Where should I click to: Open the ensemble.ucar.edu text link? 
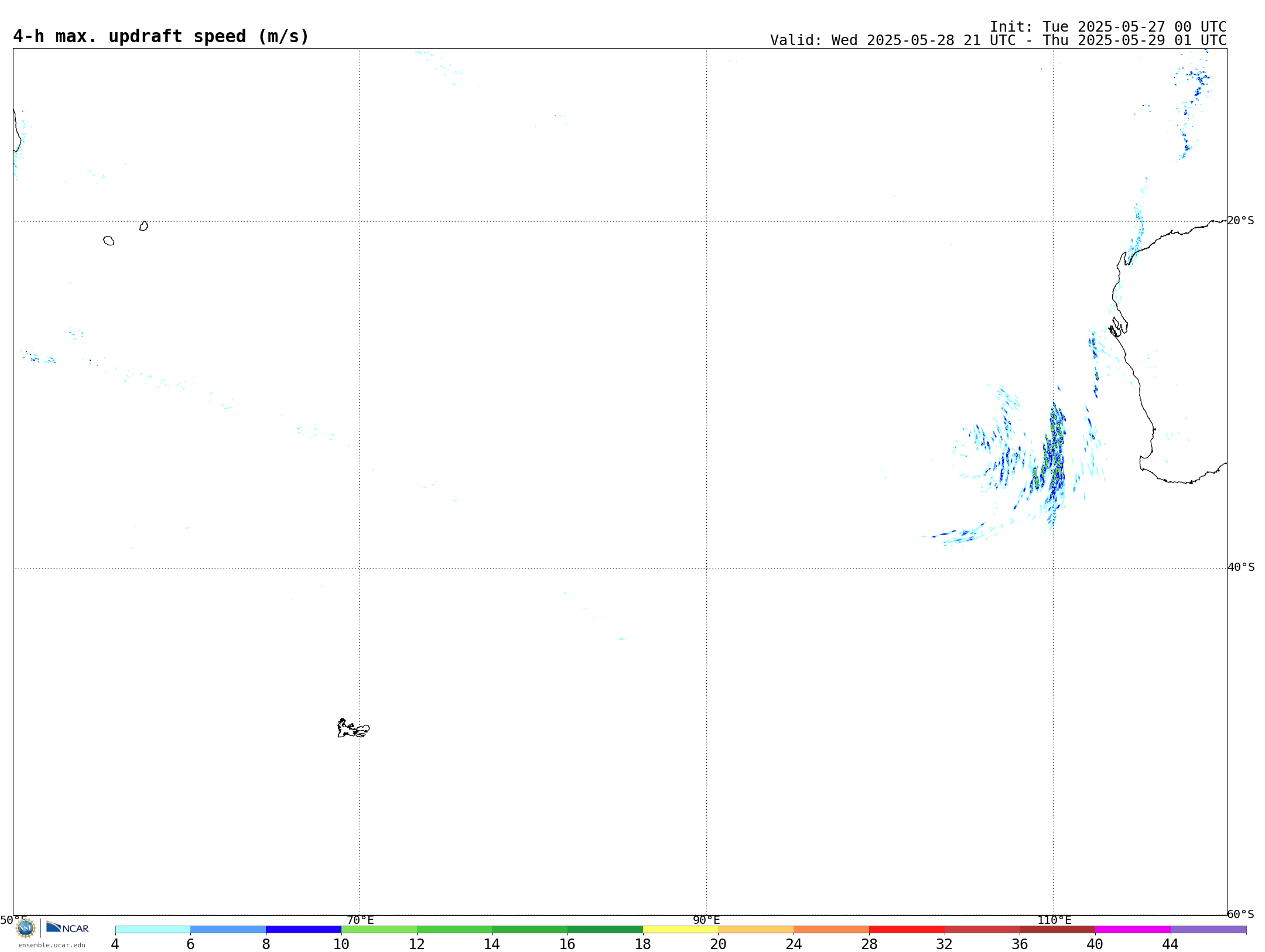point(52,945)
